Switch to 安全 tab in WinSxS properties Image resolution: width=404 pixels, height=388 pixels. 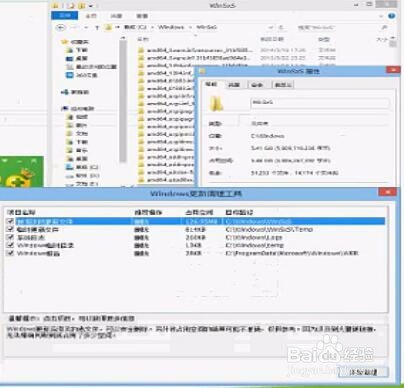(x=257, y=85)
